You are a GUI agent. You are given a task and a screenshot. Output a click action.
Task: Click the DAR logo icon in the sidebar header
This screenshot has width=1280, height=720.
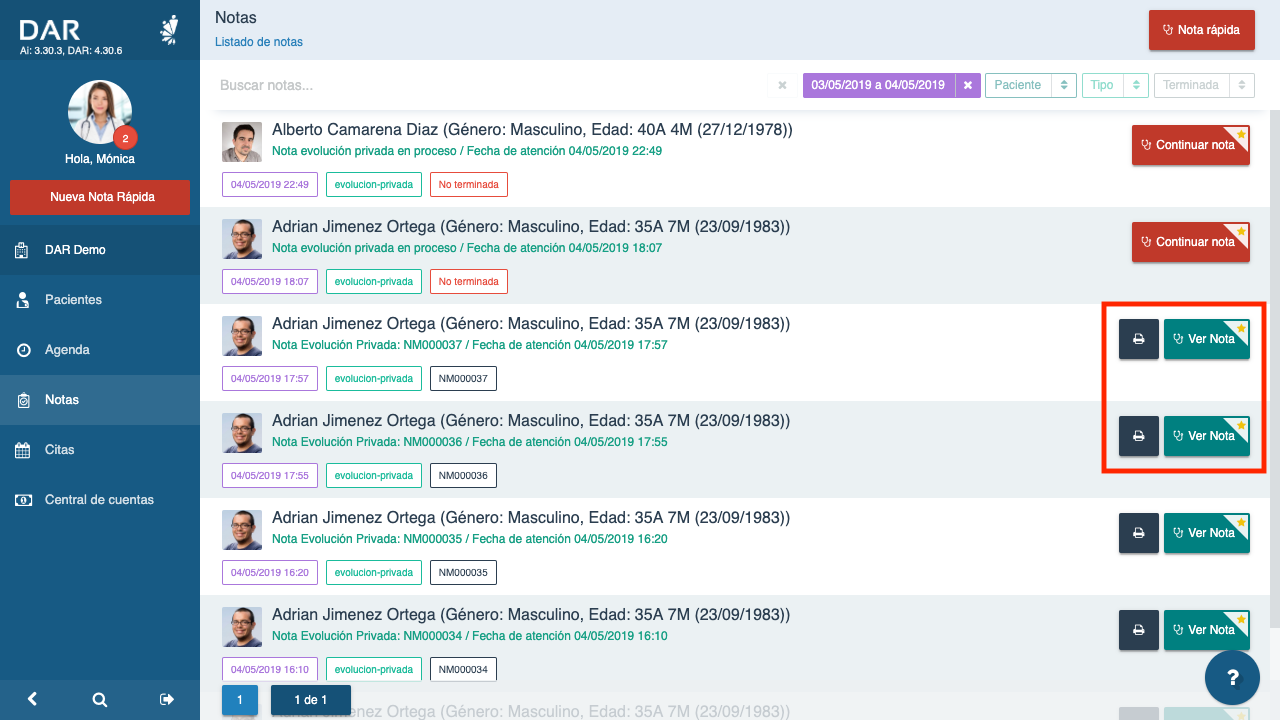click(x=170, y=31)
